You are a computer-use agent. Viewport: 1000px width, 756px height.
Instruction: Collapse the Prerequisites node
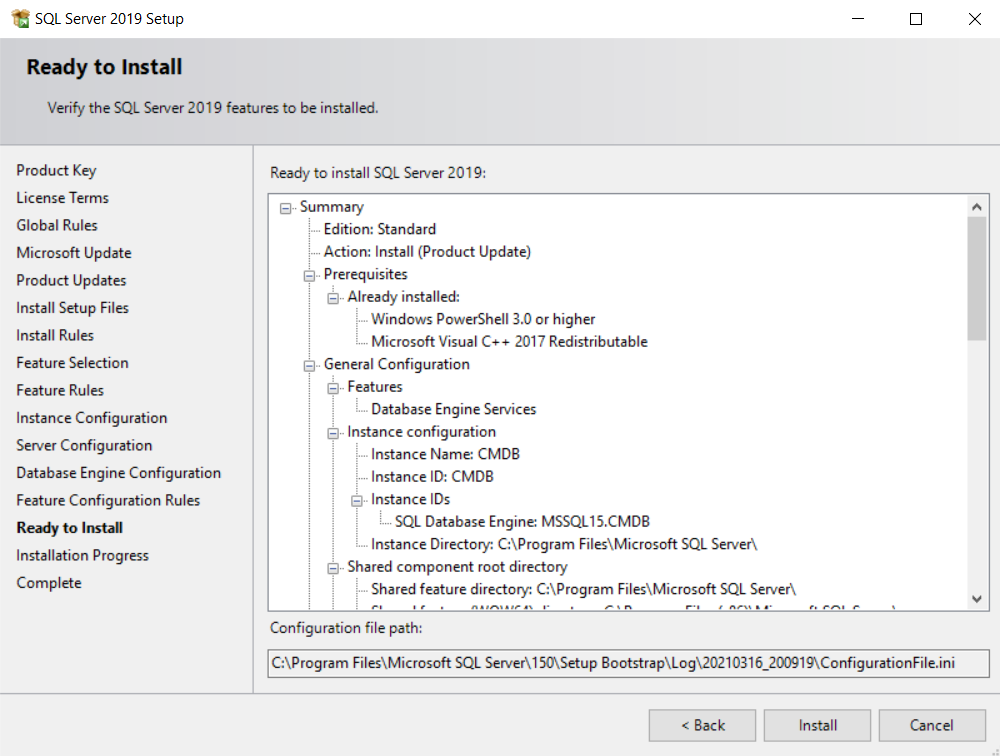click(309, 276)
